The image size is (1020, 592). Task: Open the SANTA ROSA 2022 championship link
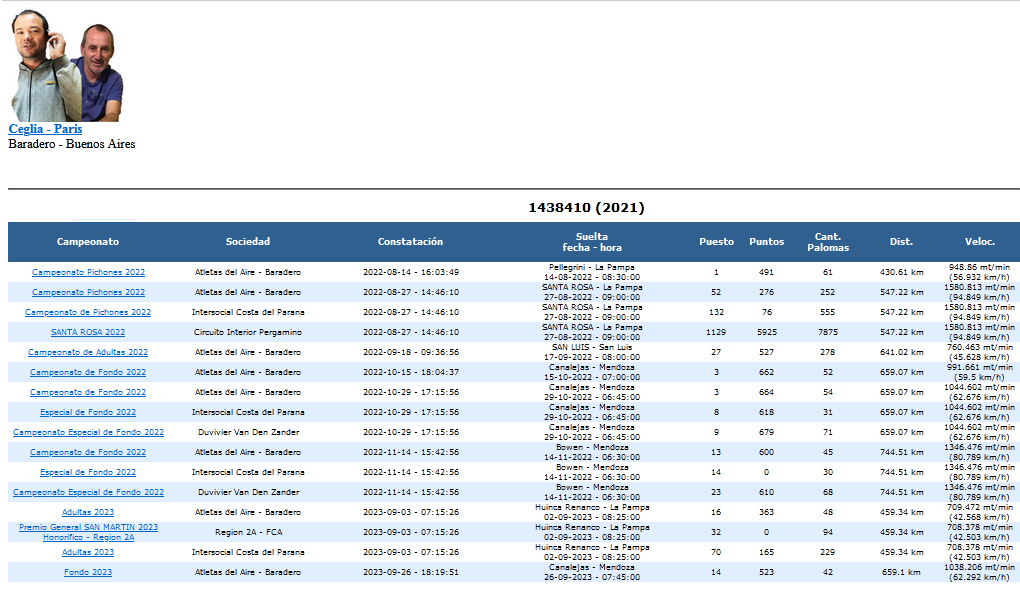88,332
